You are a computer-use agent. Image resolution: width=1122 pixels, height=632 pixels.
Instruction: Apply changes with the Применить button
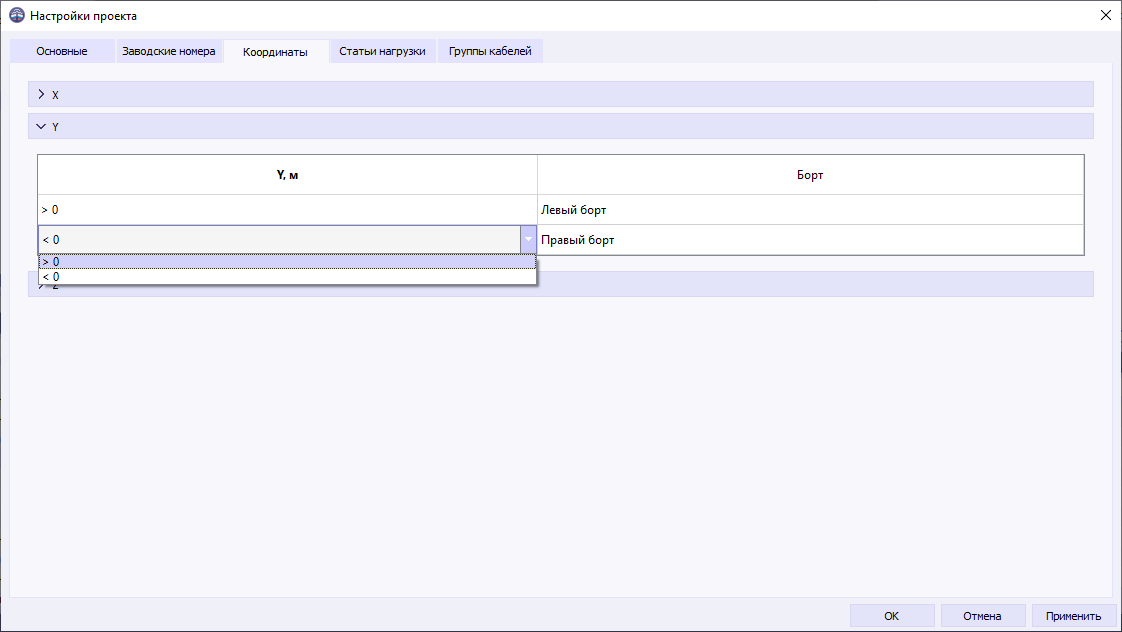point(1074,615)
